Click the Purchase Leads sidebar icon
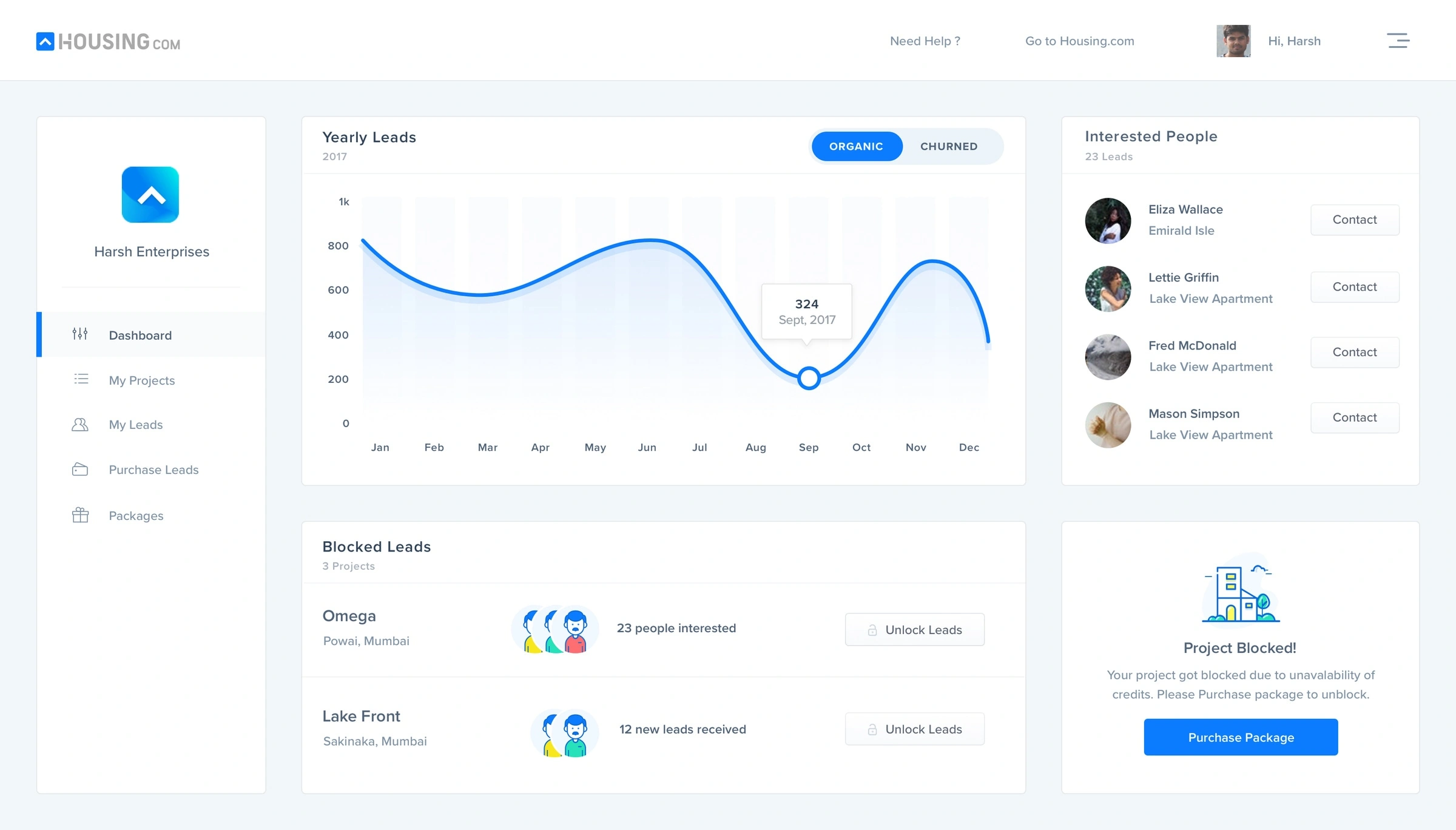 click(80, 469)
